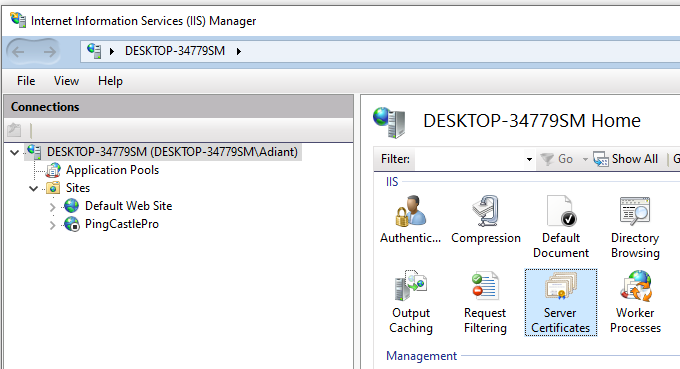Click the Show All button
This screenshot has height=369, width=680.
pos(625,159)
